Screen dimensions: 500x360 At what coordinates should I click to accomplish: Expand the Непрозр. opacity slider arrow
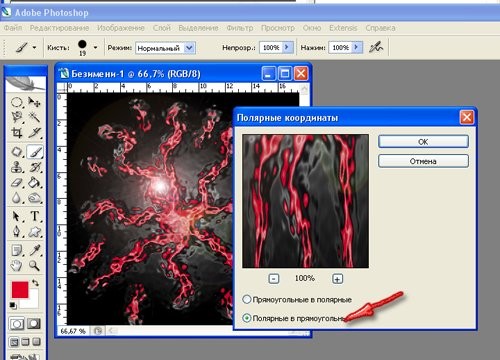287,48
